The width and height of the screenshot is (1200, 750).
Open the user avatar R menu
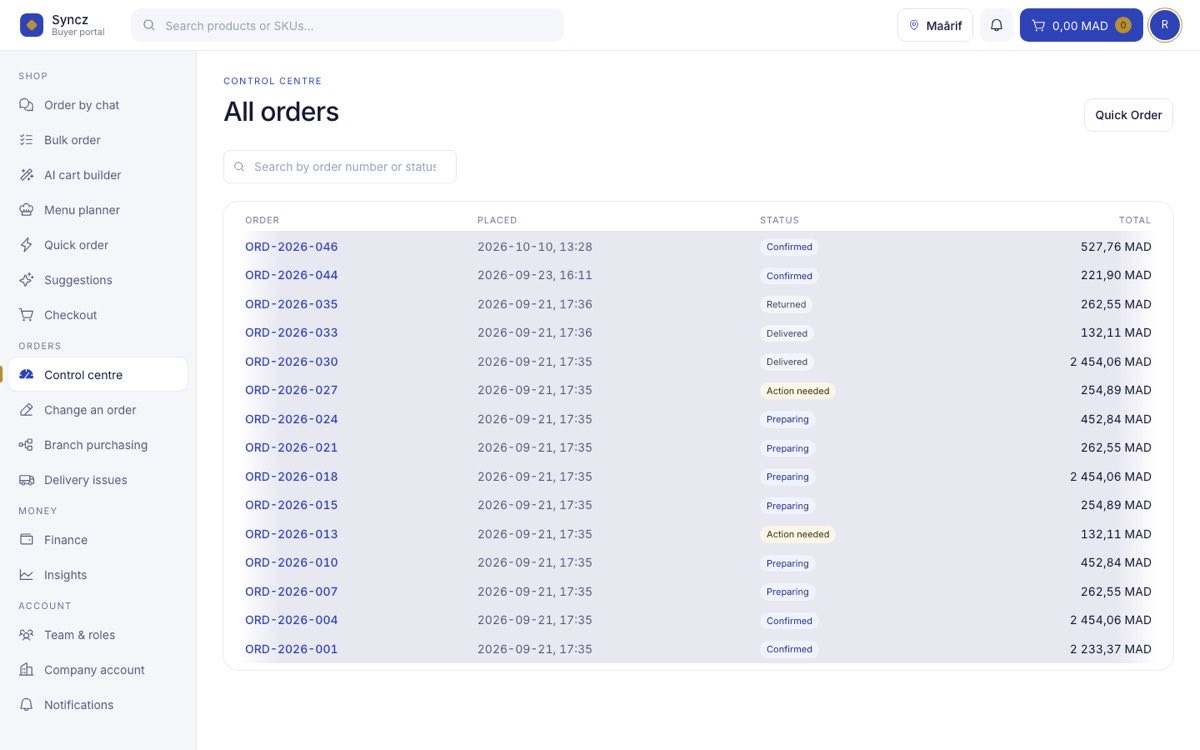(1164, 25)
